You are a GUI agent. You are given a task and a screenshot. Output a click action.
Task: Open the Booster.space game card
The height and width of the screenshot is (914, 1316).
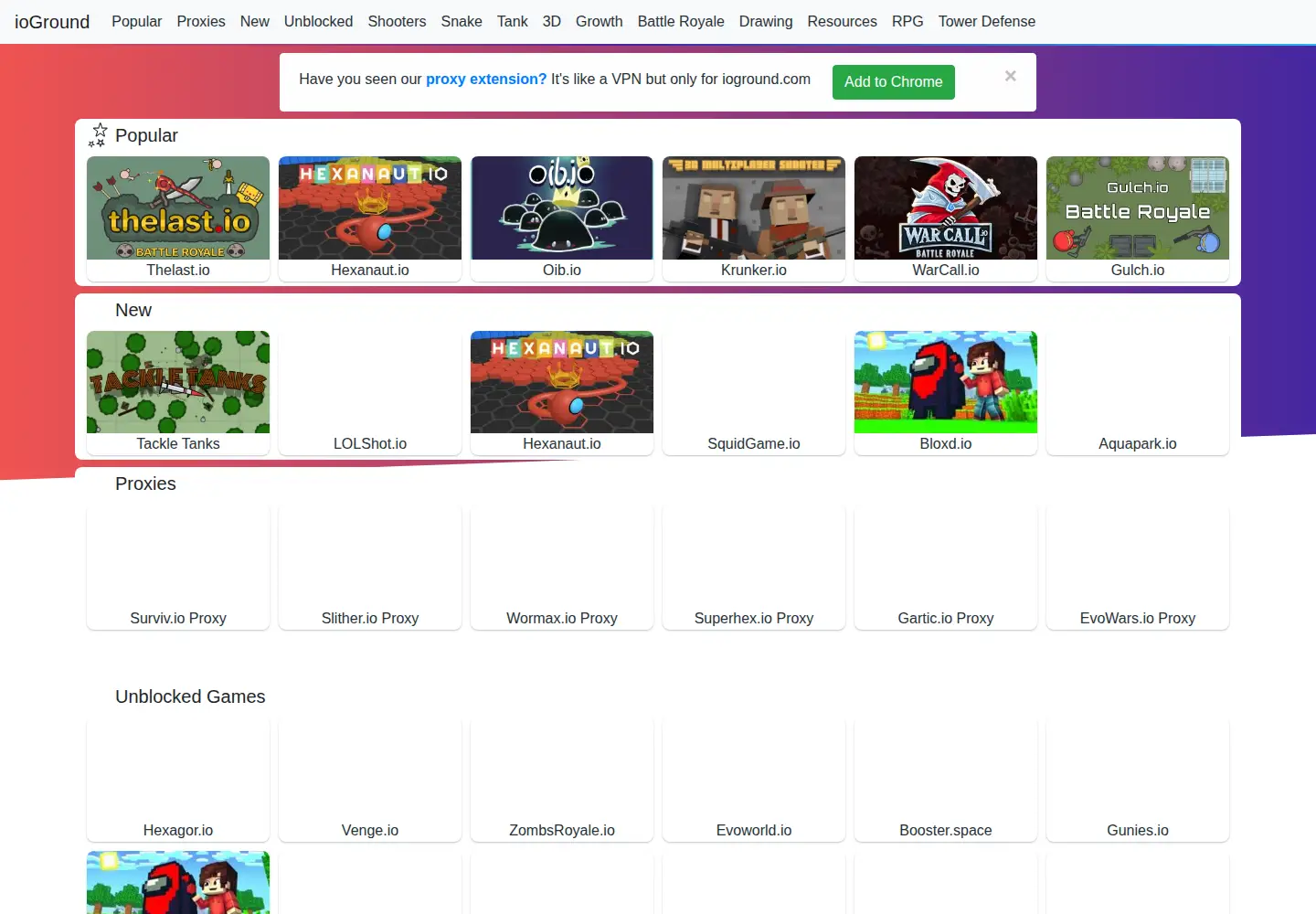946,780
